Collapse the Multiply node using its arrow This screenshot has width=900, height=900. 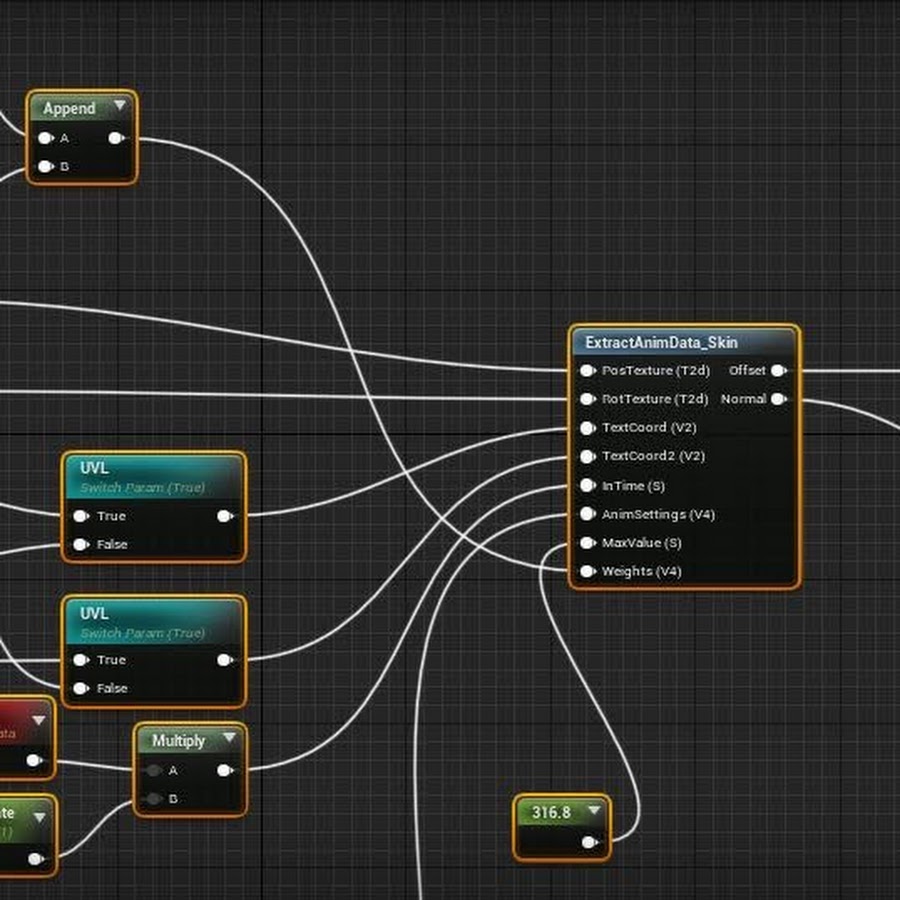[228, 739]
